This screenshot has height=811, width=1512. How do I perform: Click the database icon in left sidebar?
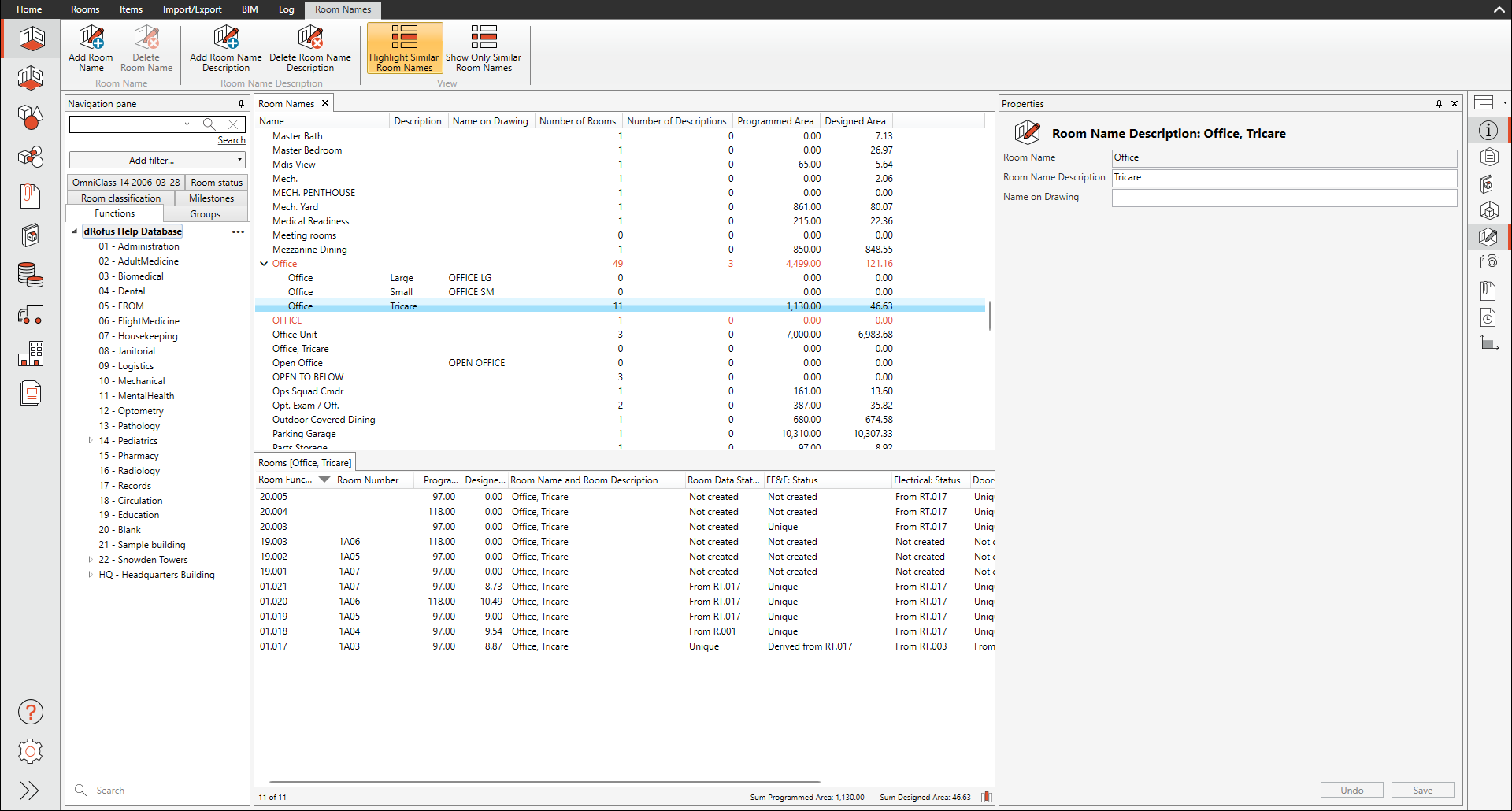coord(31,275)
